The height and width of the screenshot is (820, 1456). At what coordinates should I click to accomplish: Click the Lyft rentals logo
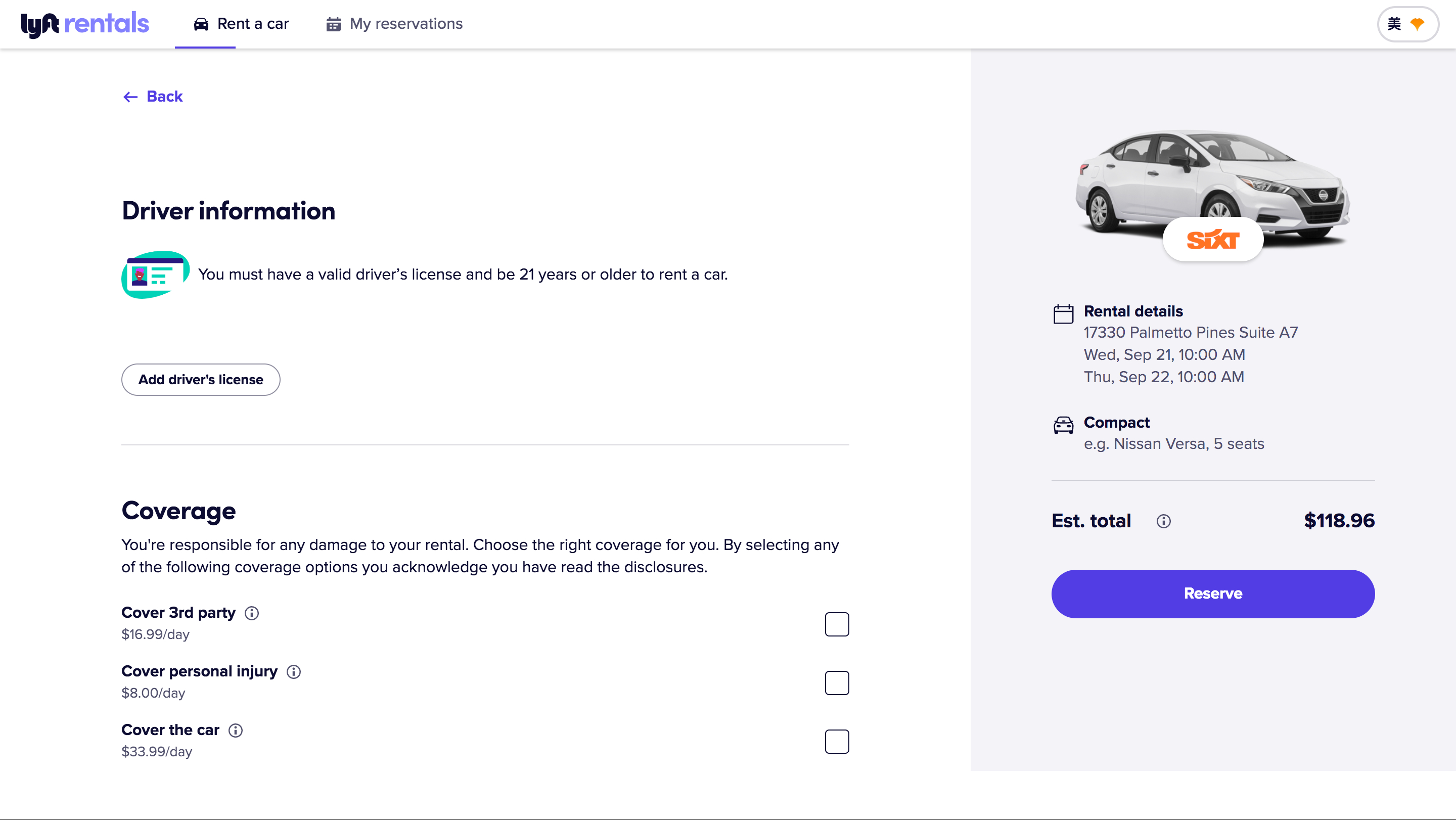coord(85,24)
